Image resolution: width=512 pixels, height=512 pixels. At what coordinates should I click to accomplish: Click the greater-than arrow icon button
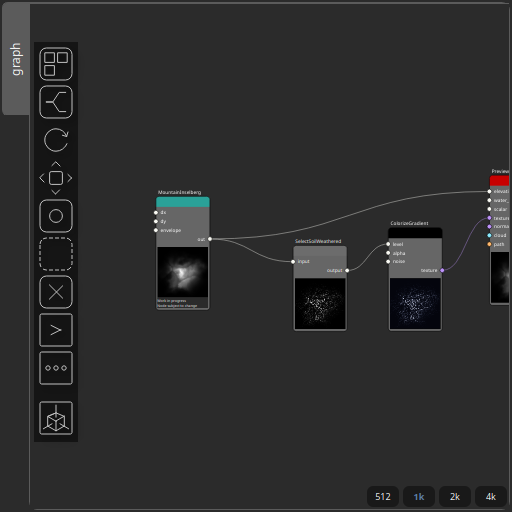click(x=56, y=330)
